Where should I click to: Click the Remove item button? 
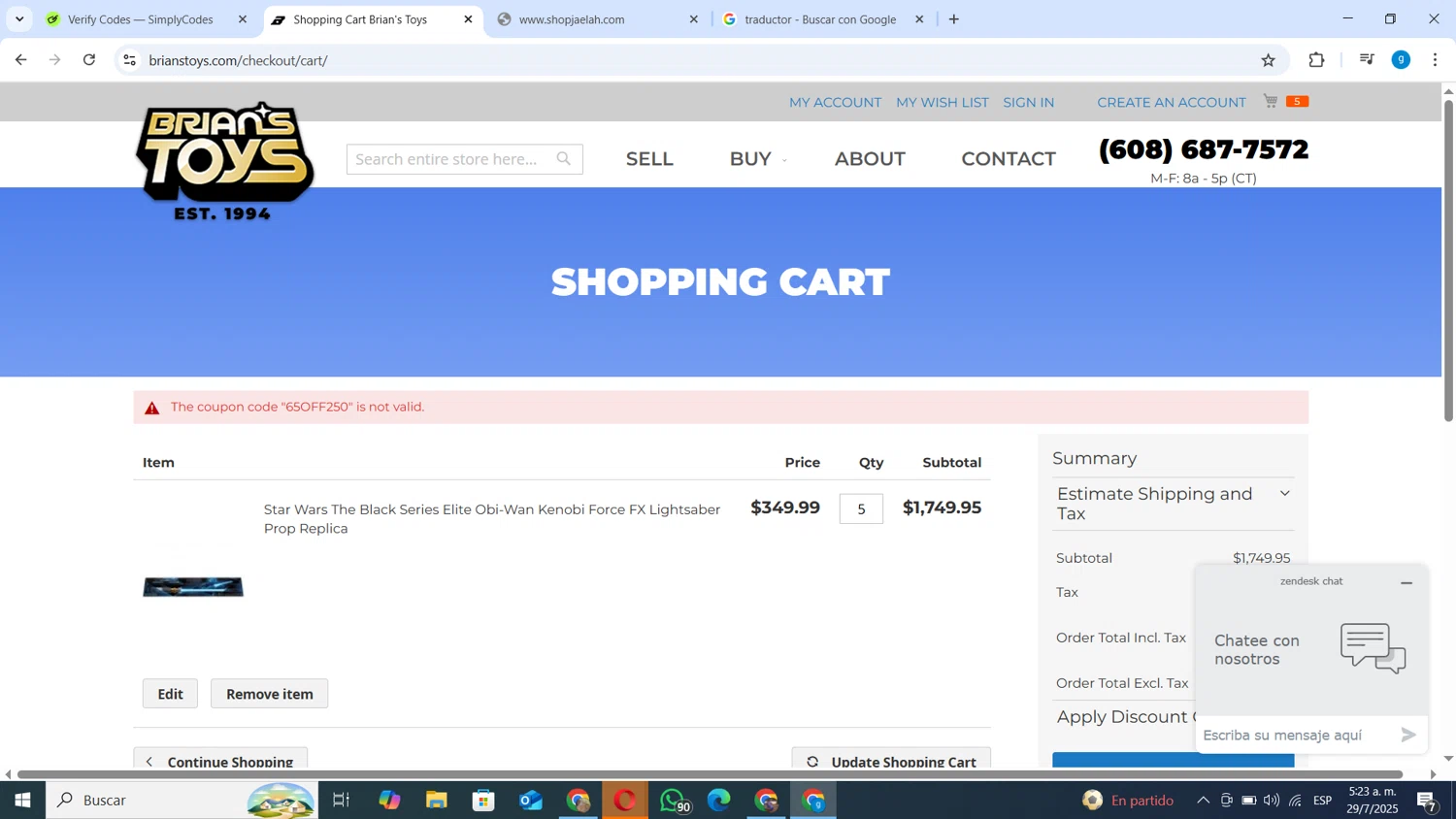tap(269, 694)
